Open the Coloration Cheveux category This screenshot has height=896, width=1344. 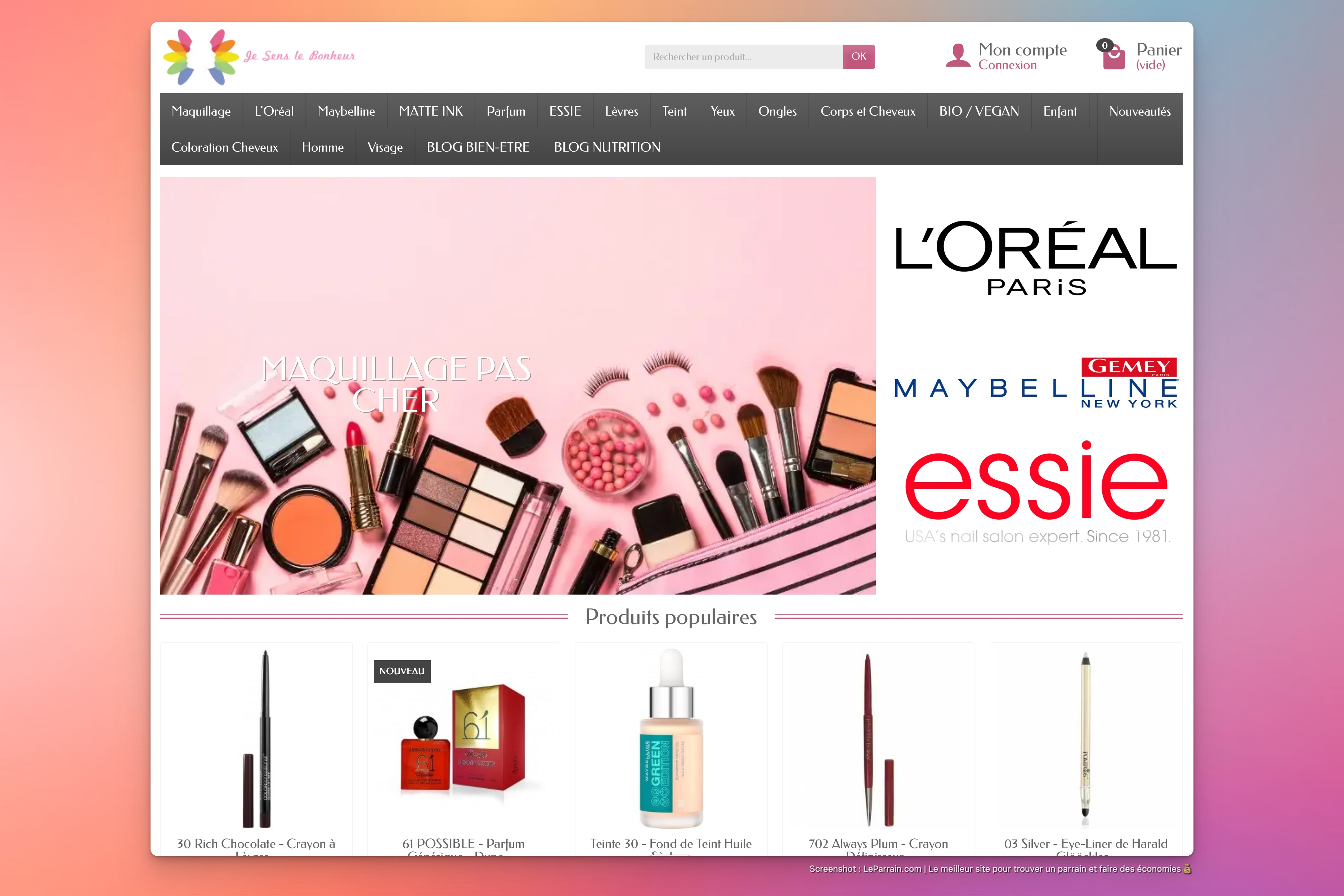pyautogui.click(x=225, y=147)
